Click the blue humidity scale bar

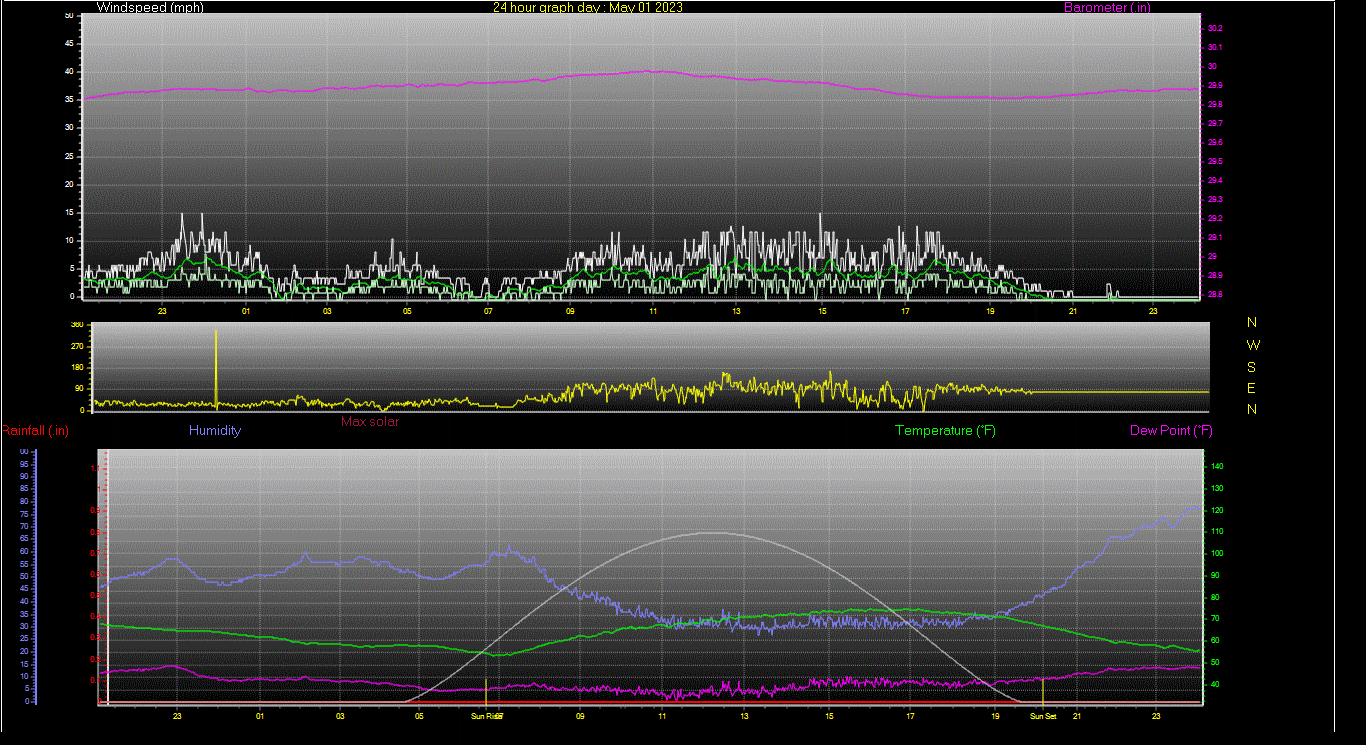tap(36, 575)
